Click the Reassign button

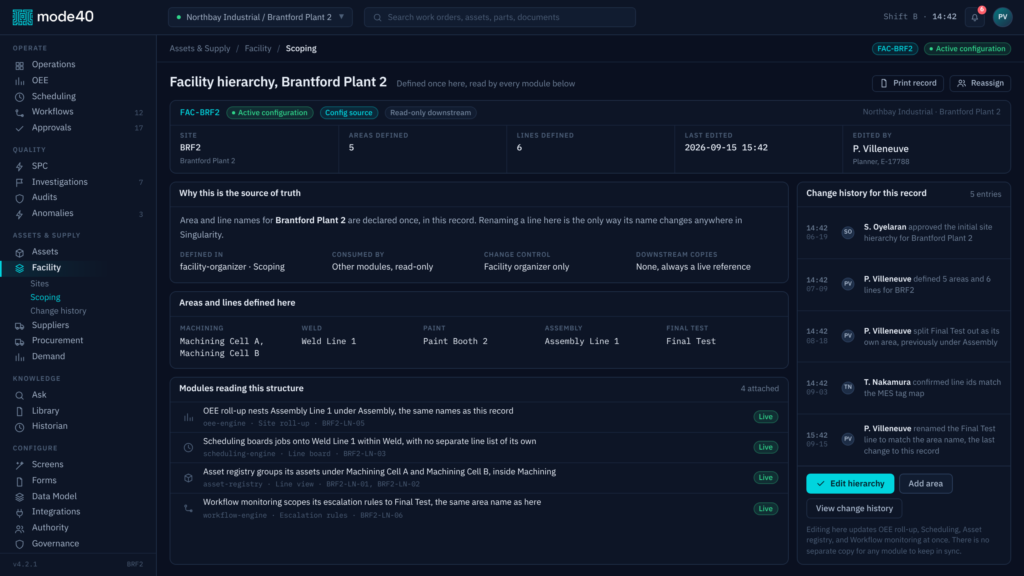pyautogui.click(x=980, y=83)
